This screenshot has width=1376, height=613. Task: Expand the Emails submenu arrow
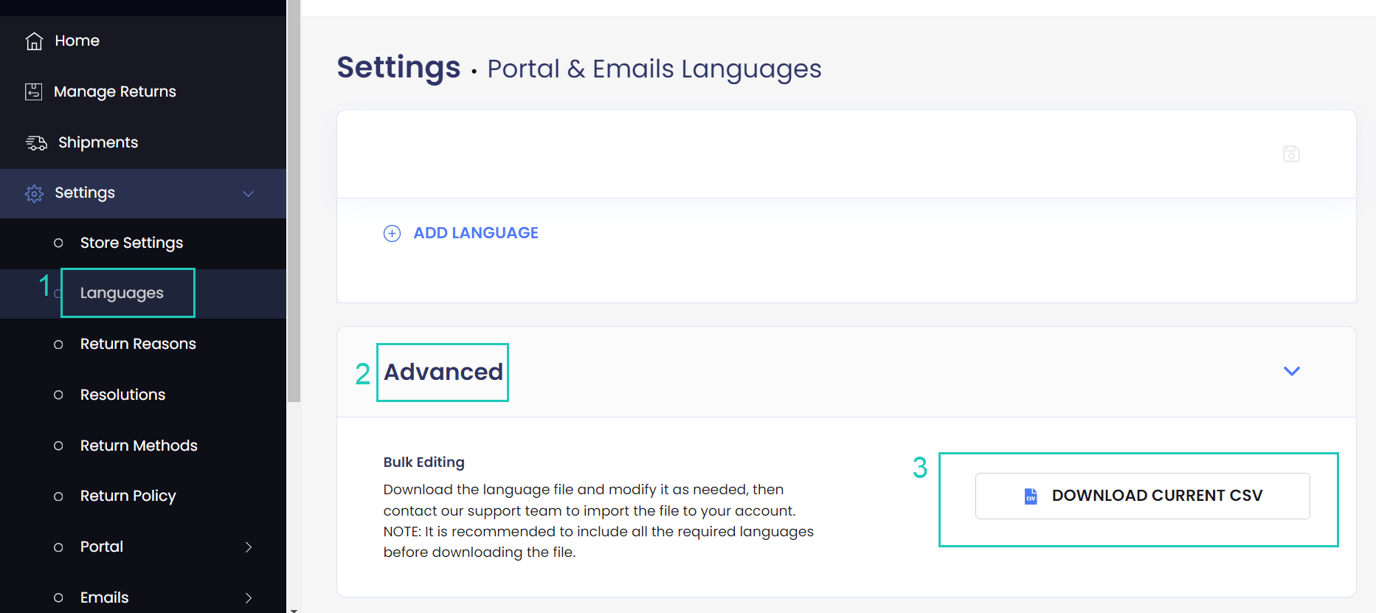(x=248, y=598)
